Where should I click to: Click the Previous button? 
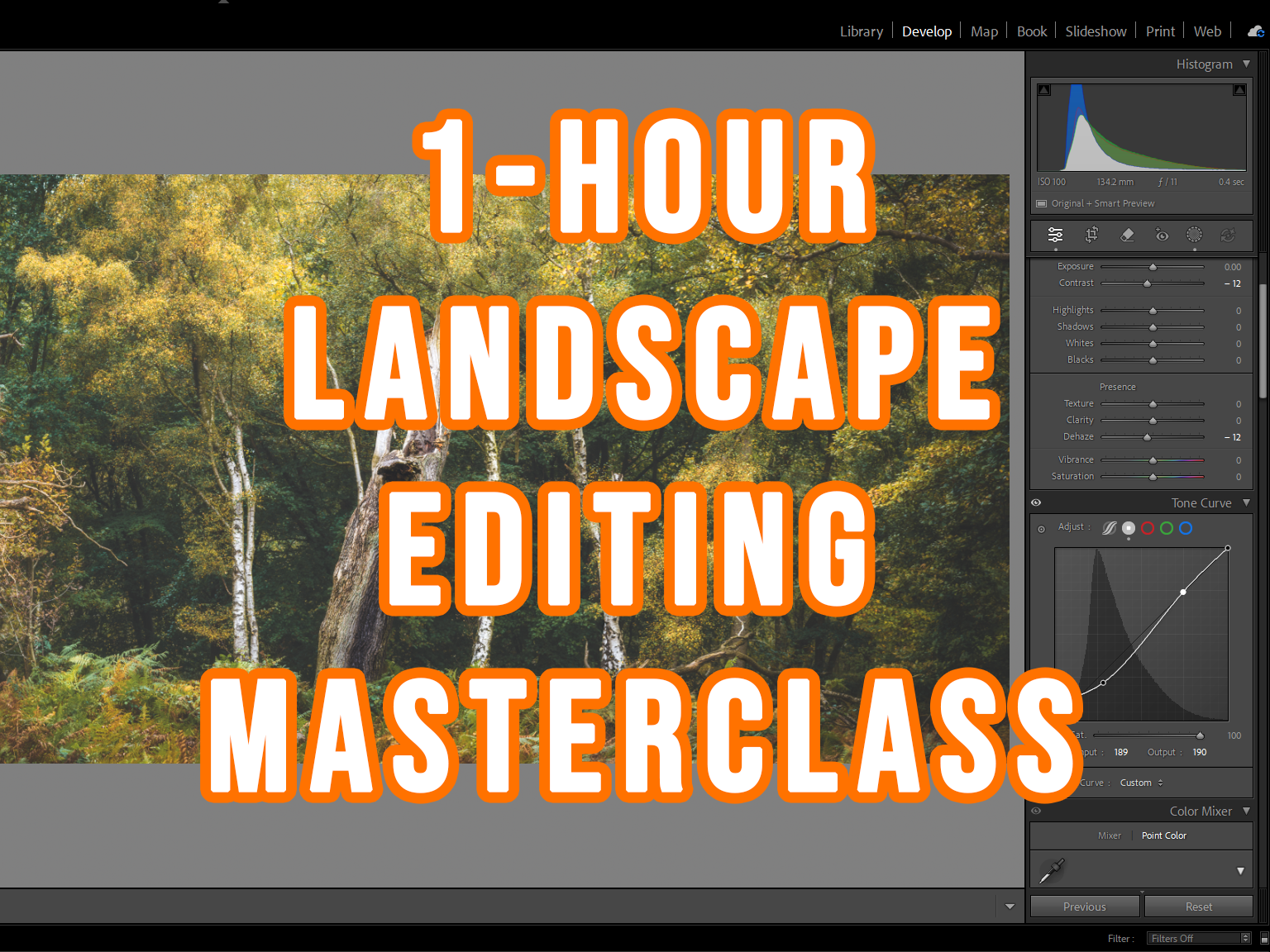click(1084, 906)
